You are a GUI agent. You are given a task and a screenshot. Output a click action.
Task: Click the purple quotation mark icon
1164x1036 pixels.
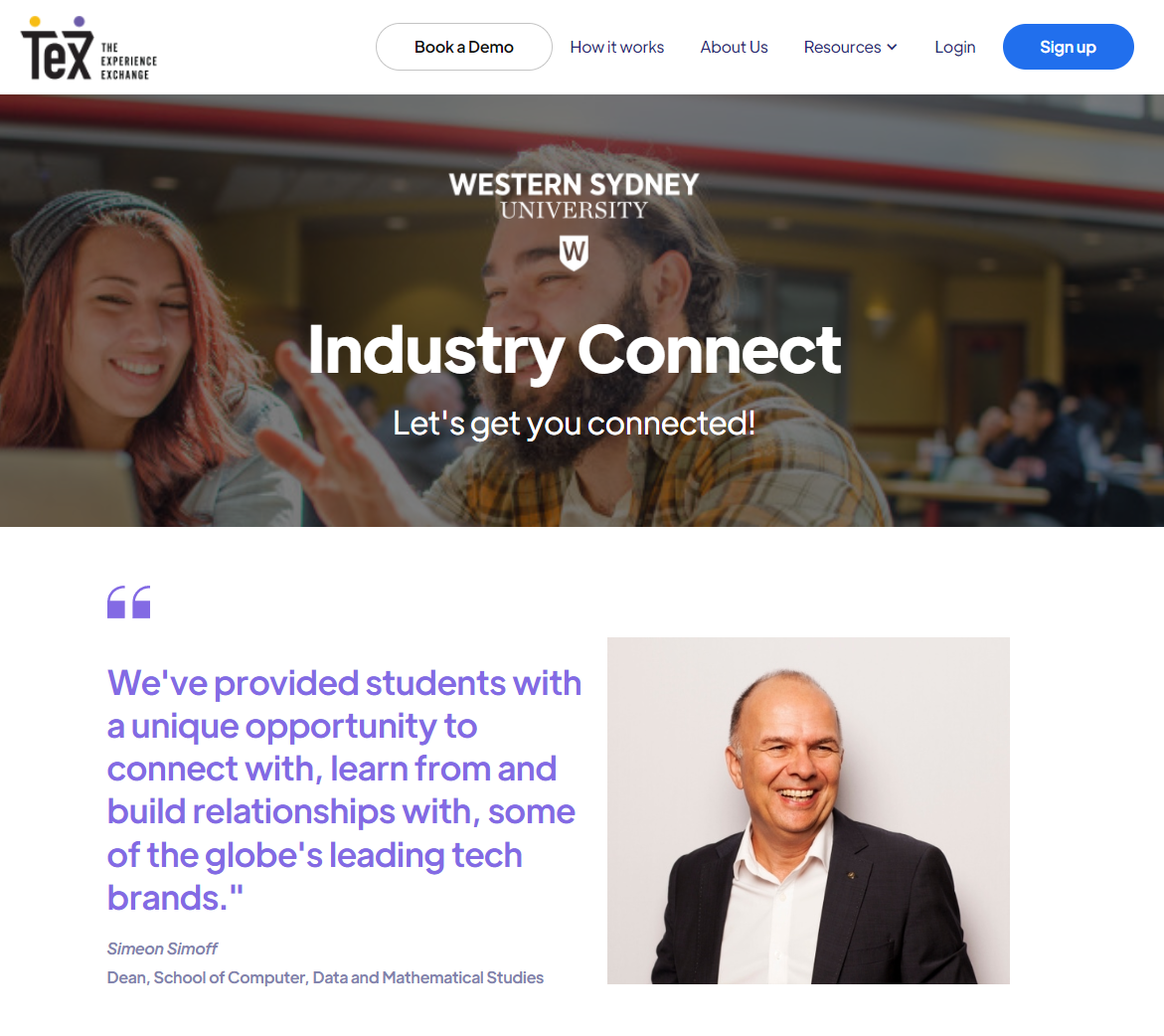pos(129,602)
